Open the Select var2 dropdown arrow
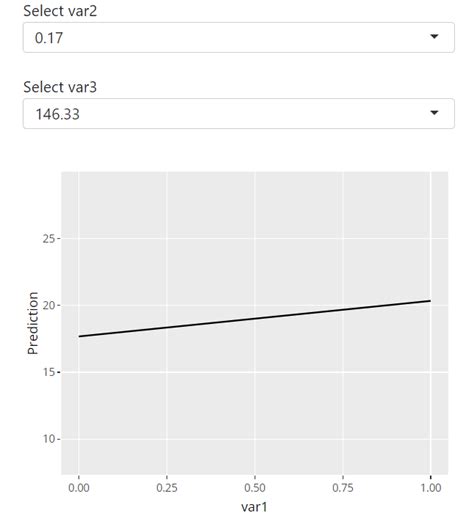Image resolution: width=474 pixels, height=521 pixels. click(434, 36)
